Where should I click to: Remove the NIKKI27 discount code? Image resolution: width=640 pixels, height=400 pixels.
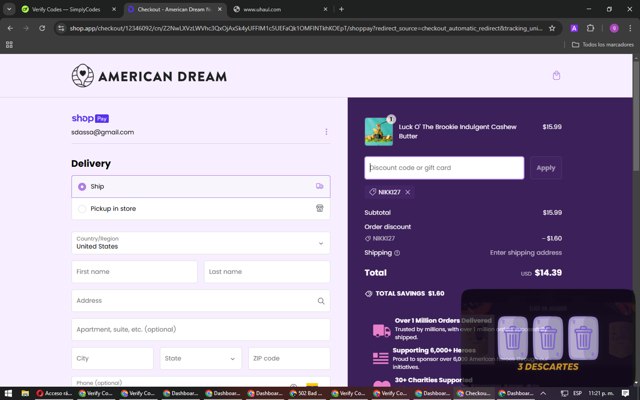[407, 192]
